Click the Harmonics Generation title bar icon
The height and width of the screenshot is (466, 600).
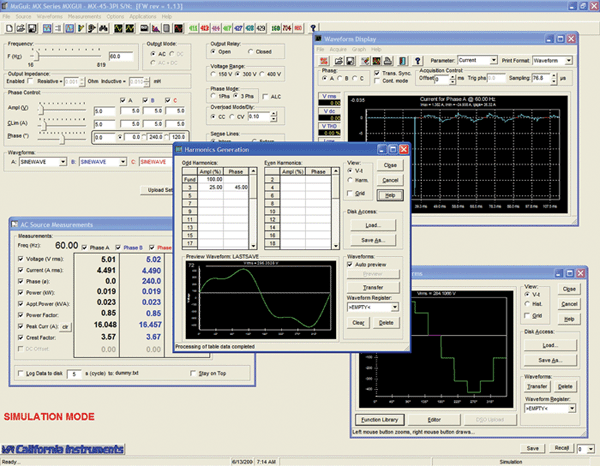point(179,150)
